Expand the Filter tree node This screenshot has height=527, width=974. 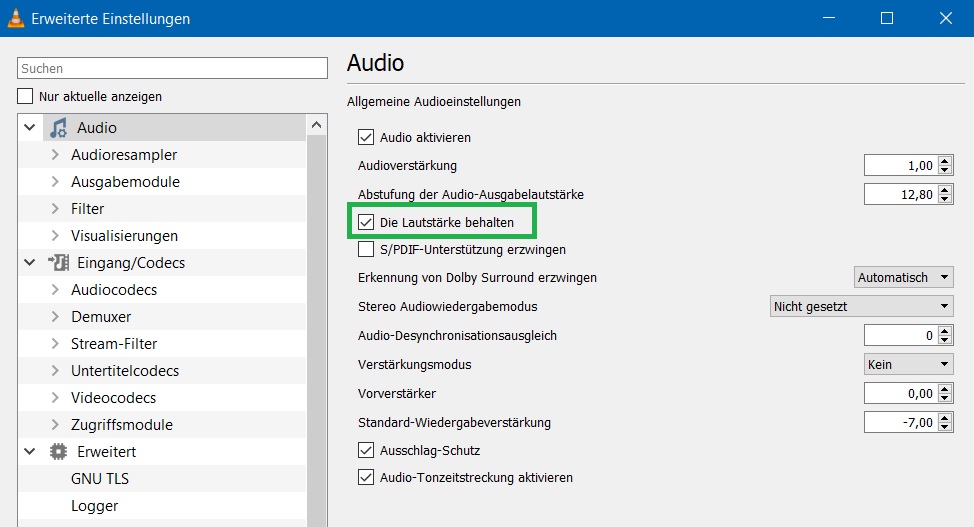(55, 209)
